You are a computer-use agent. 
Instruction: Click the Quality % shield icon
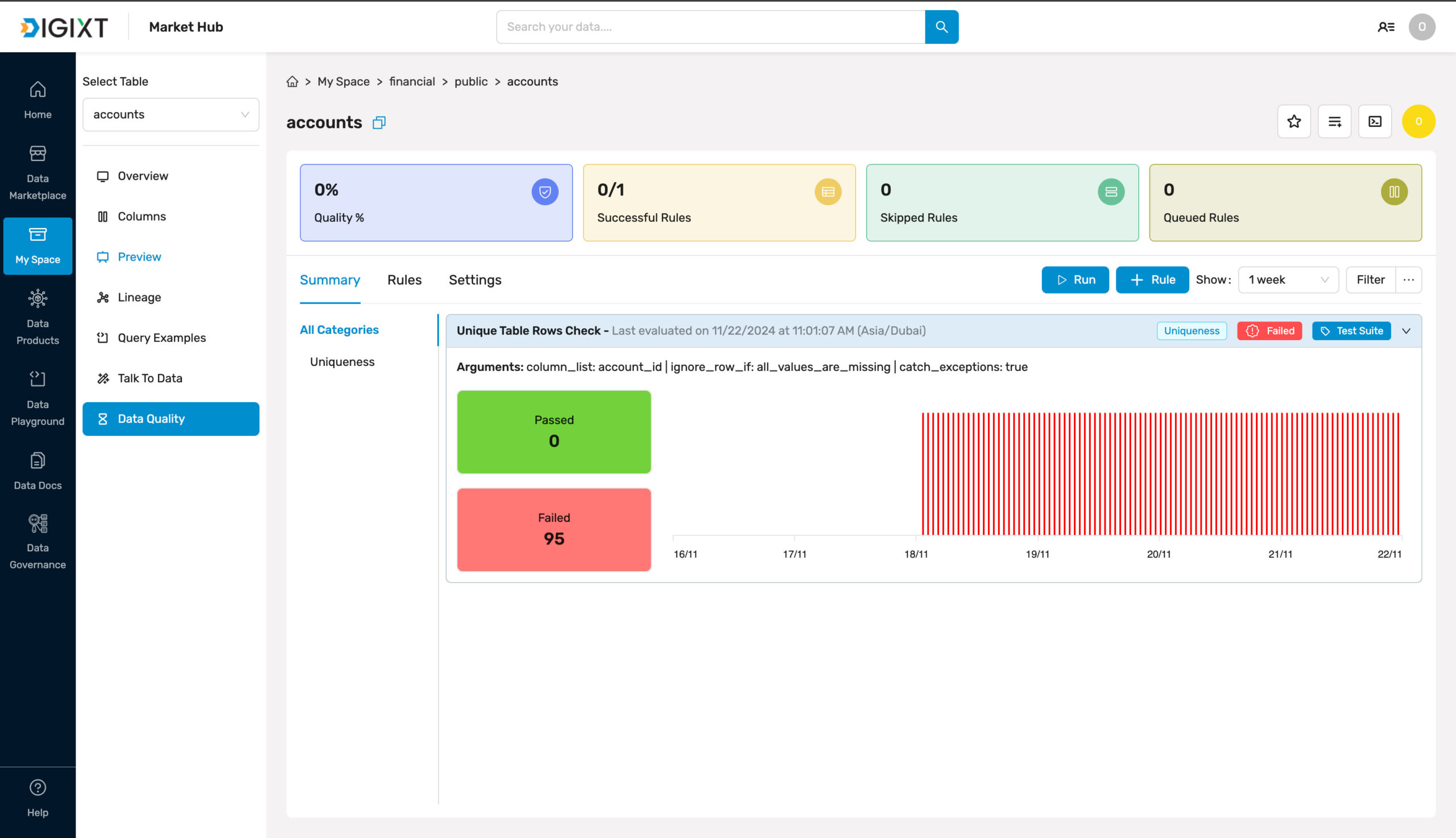coord(545,192)
